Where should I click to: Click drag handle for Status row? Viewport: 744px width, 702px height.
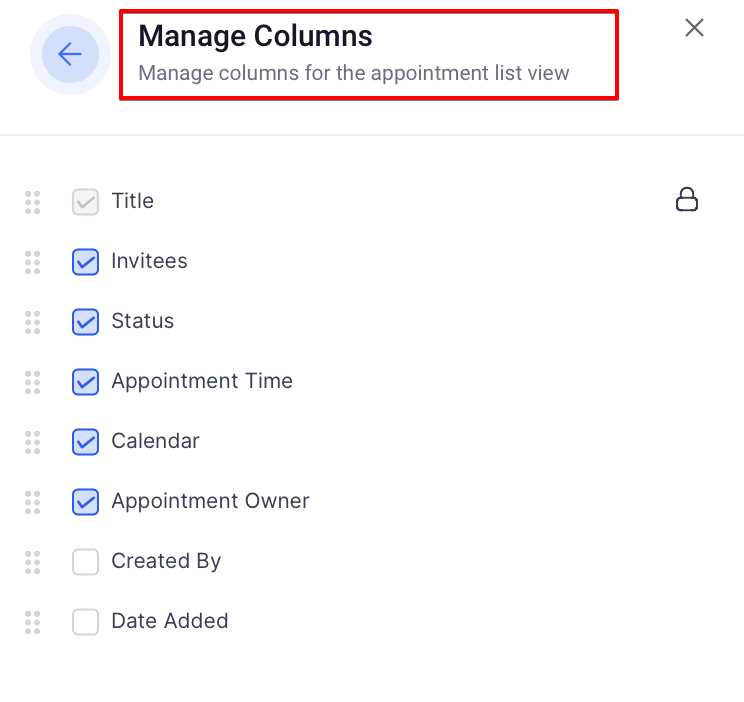point(33,322)
